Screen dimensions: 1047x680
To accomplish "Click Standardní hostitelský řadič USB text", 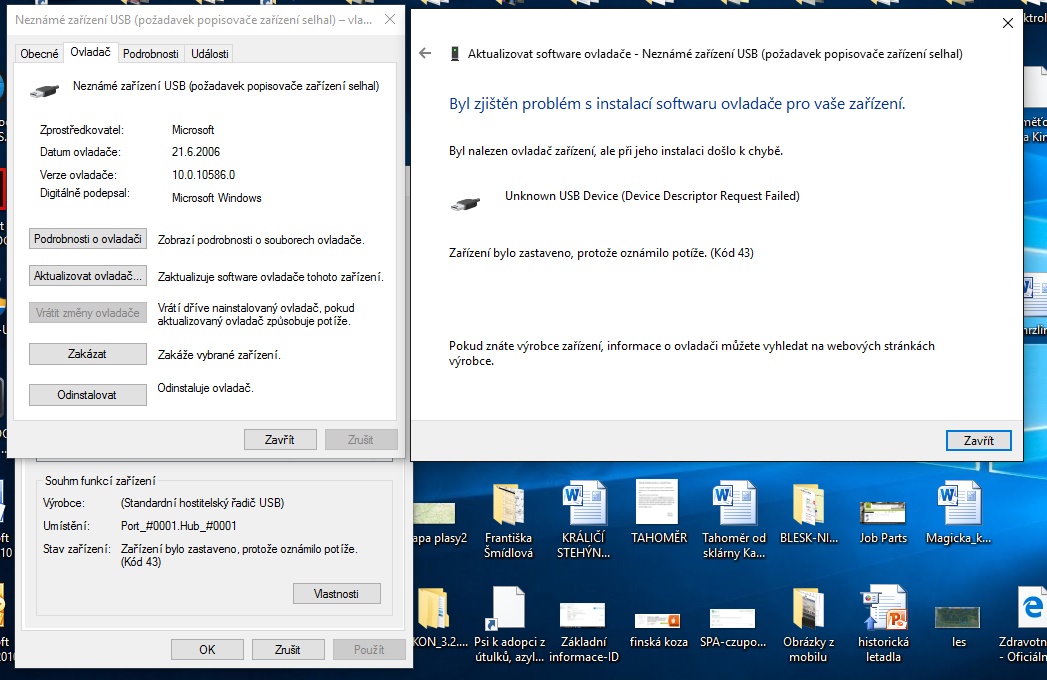I will 202,503.
